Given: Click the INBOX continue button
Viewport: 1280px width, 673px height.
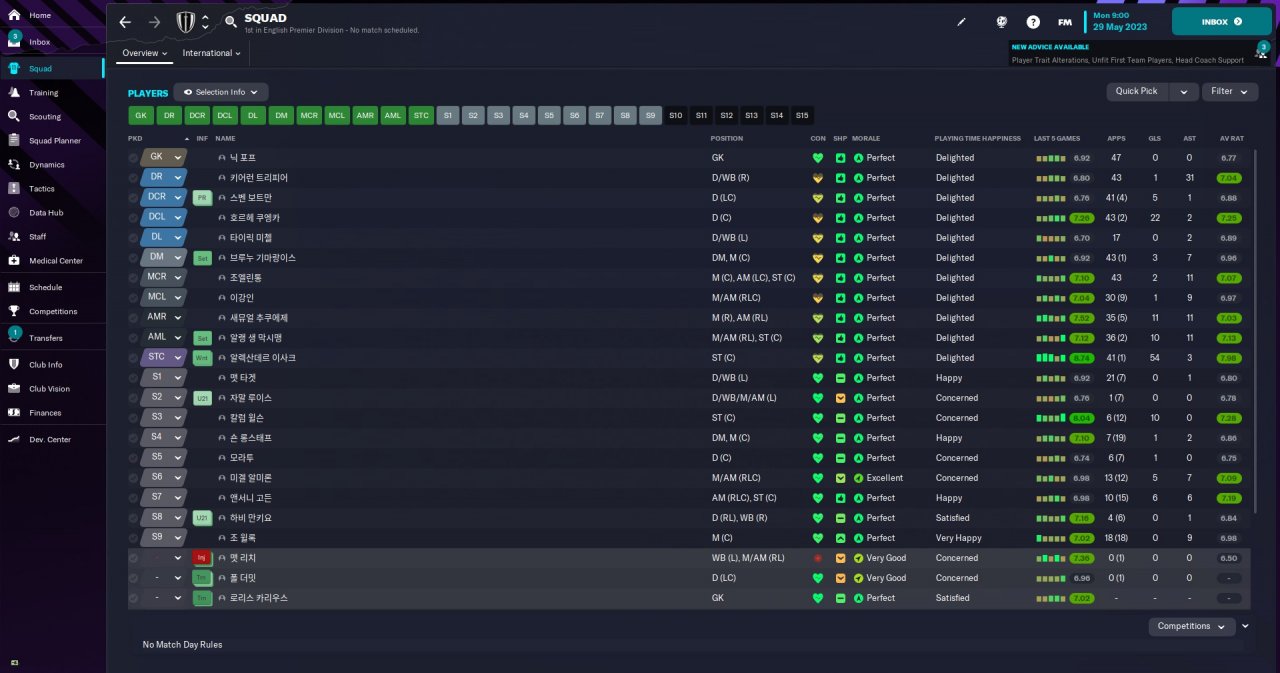Looking at the screenshot, I should pyautogui.click(x=1222, y=21).
